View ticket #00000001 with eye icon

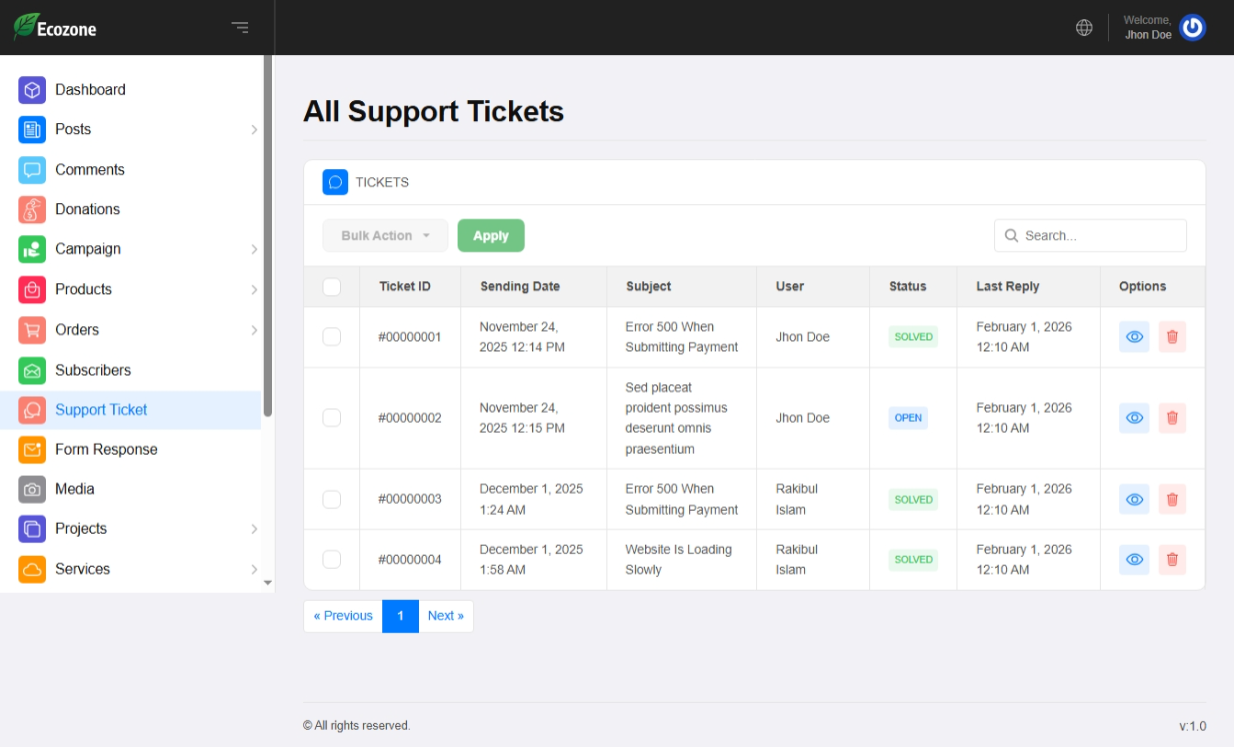1134,337
